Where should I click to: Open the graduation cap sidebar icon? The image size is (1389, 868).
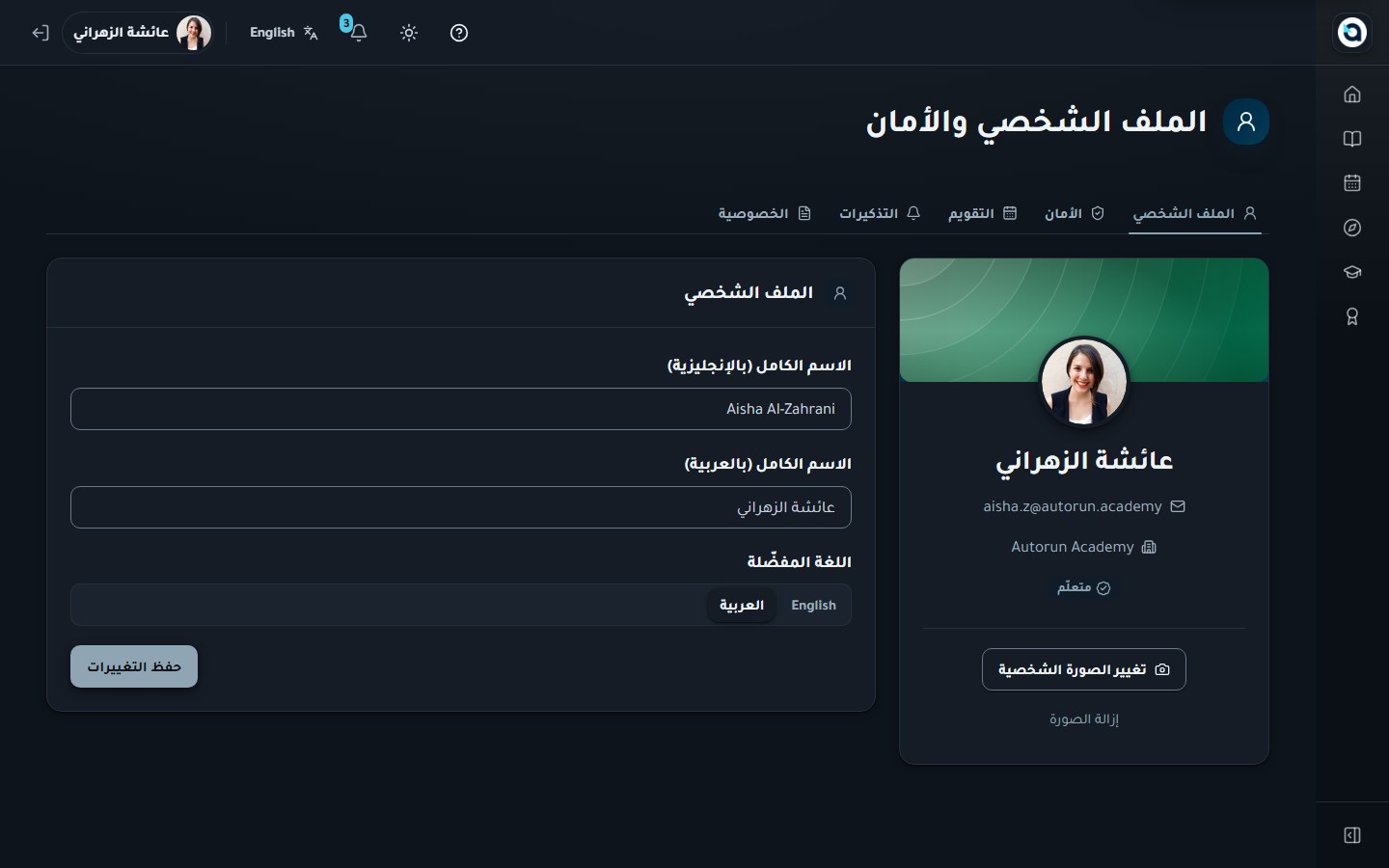coord(1351,272)
